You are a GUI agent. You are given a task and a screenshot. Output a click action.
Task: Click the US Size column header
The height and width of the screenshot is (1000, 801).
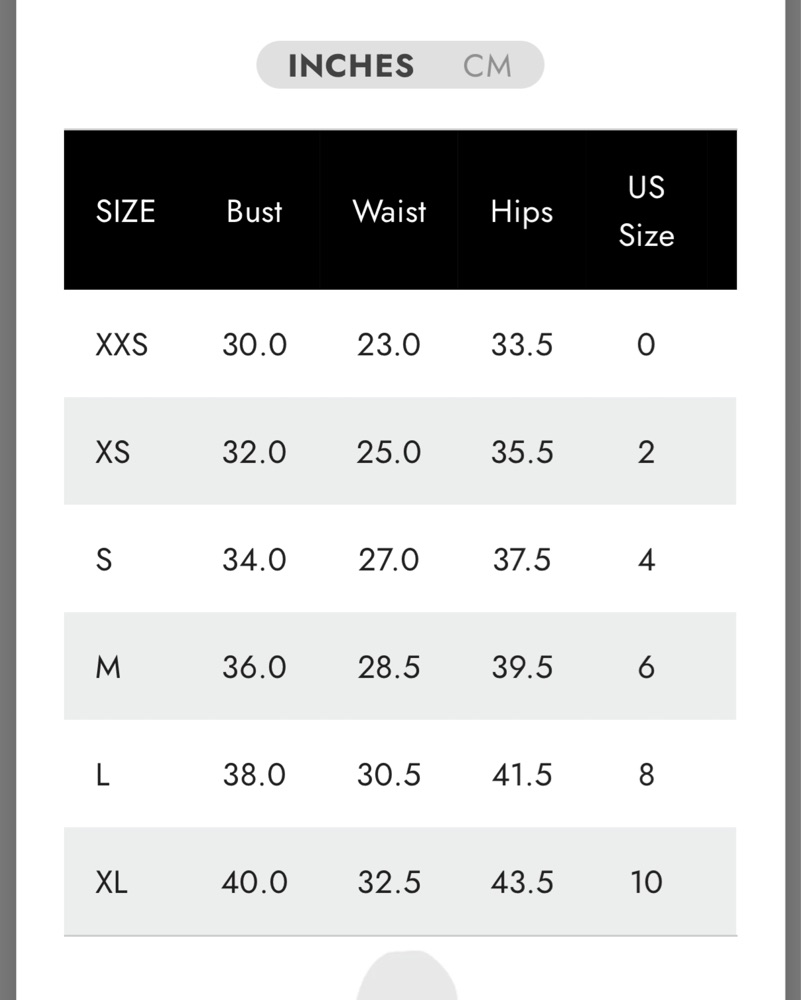pyautogui.click(x=646, y=211)
